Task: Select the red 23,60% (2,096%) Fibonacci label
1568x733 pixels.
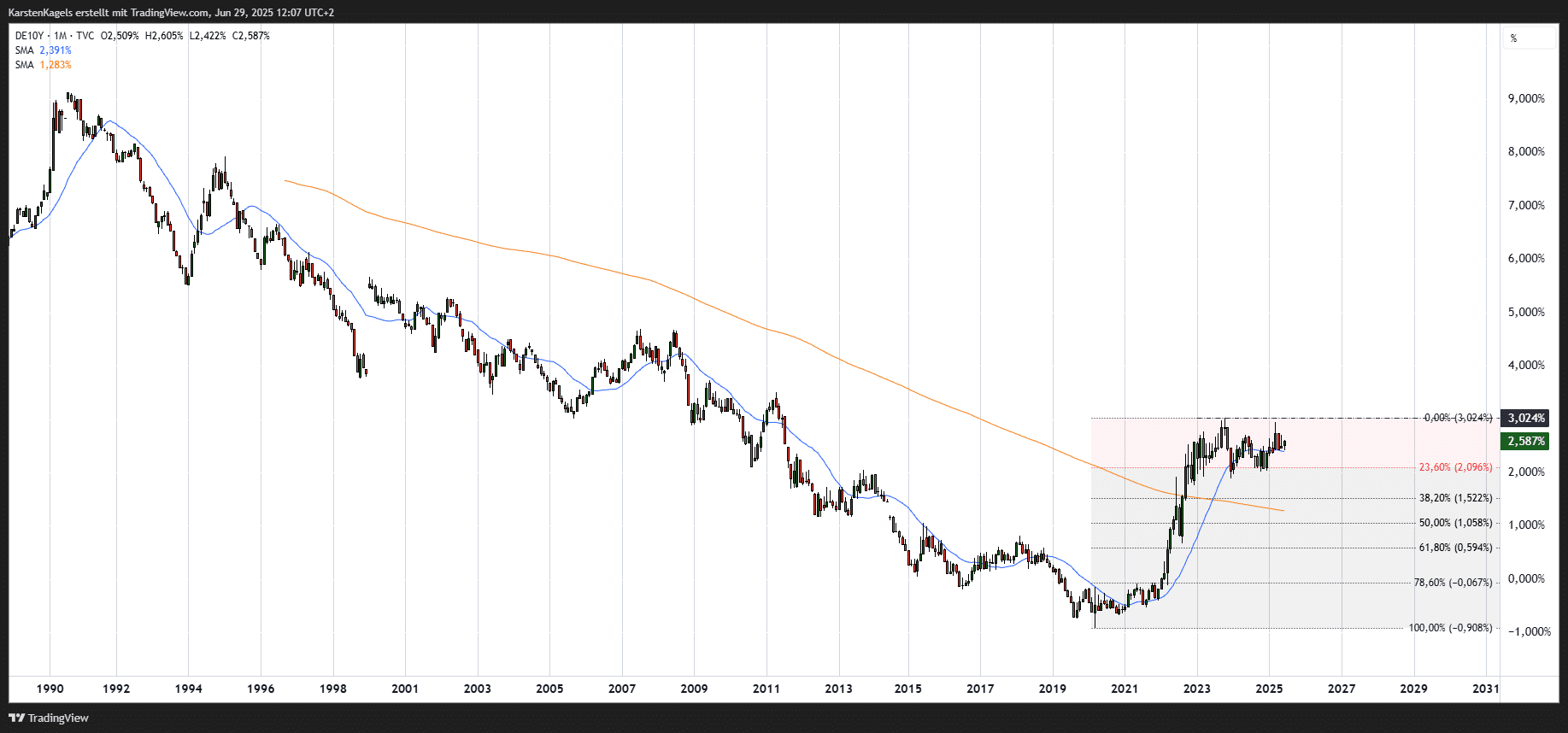Action: click(1455, 467)
